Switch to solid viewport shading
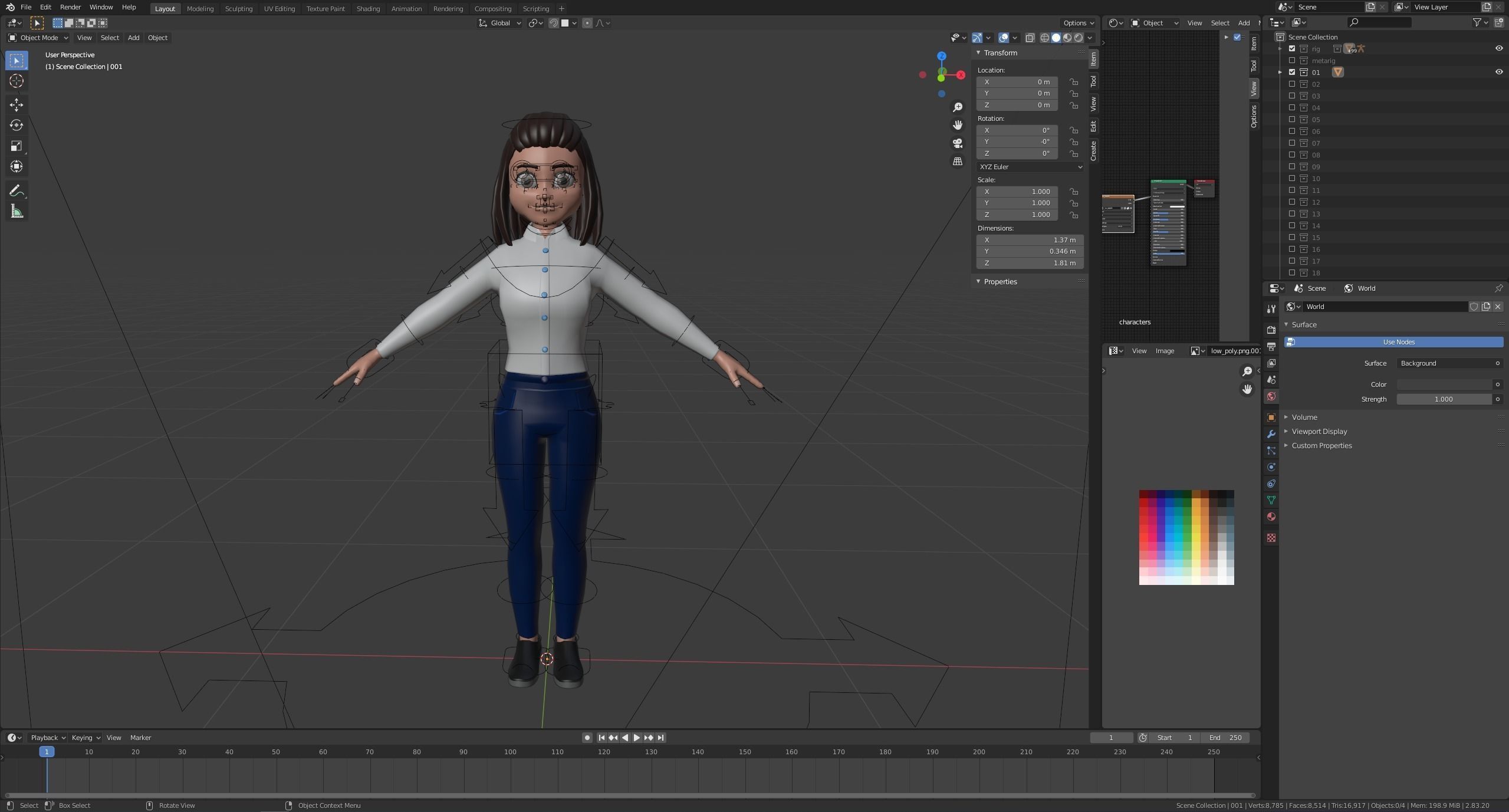The width and height of the screenshot is (1509, 812). coord(1056,38)
